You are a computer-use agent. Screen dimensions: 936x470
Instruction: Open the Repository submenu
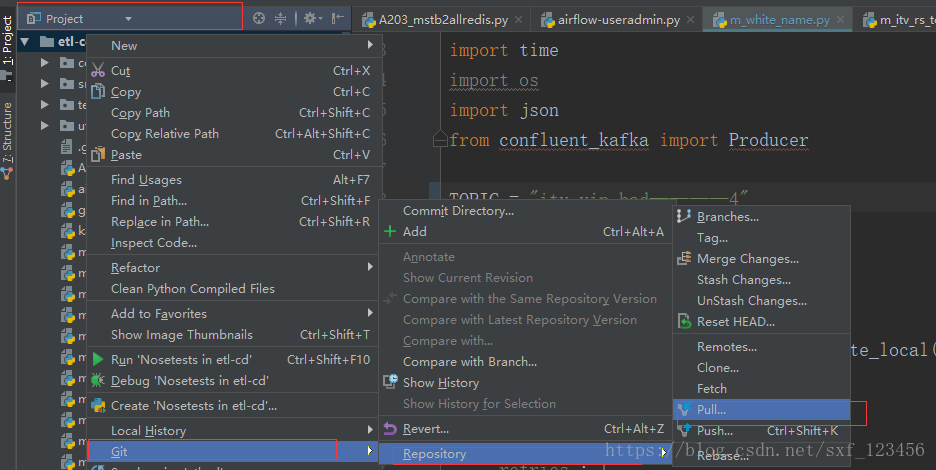(x=525, y=453)
